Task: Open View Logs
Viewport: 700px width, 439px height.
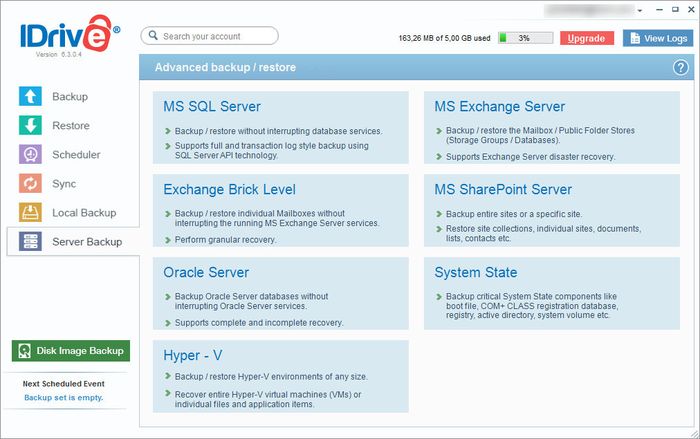Action: point(656,38)
